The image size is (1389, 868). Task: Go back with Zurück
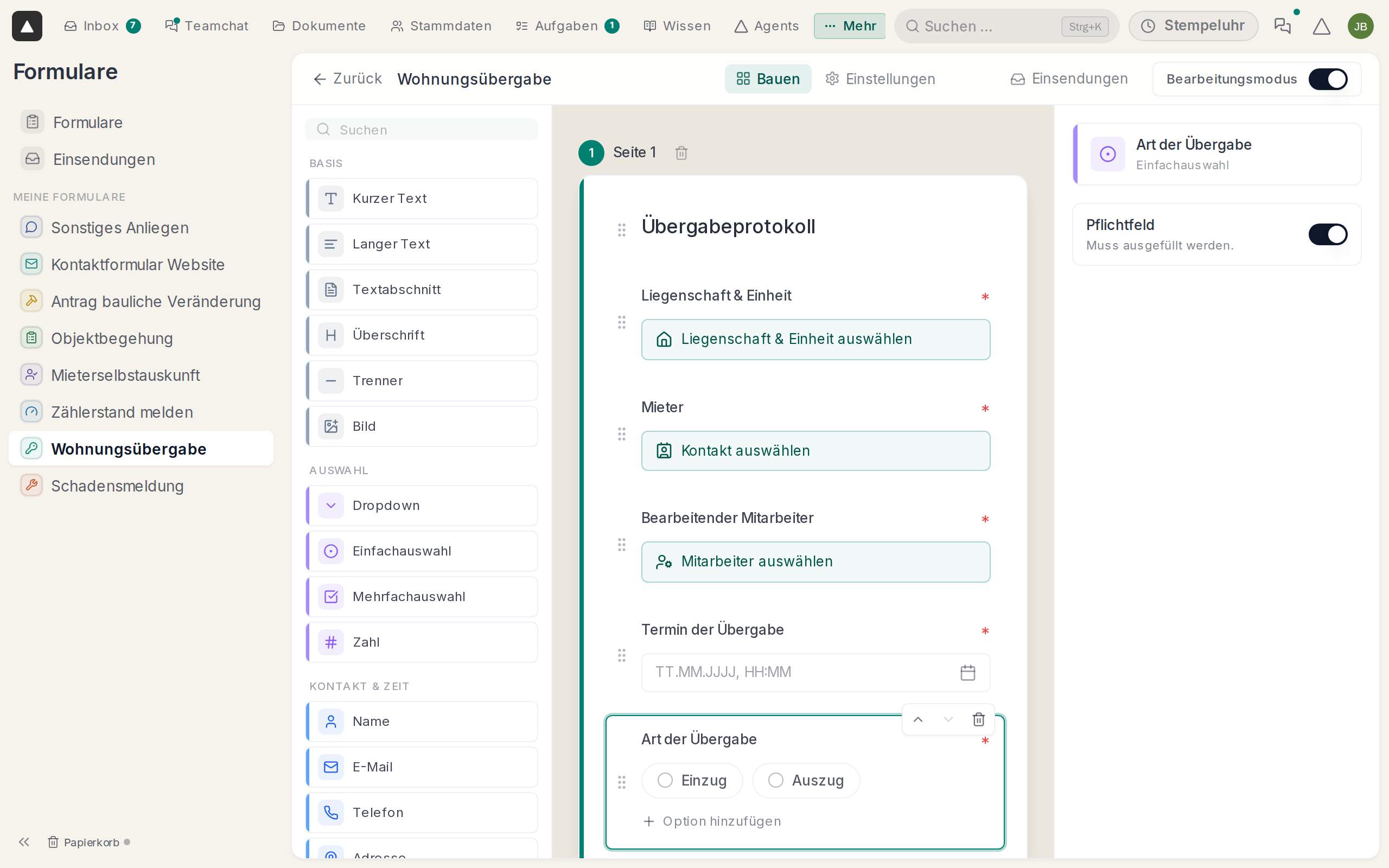pos(347,79)
